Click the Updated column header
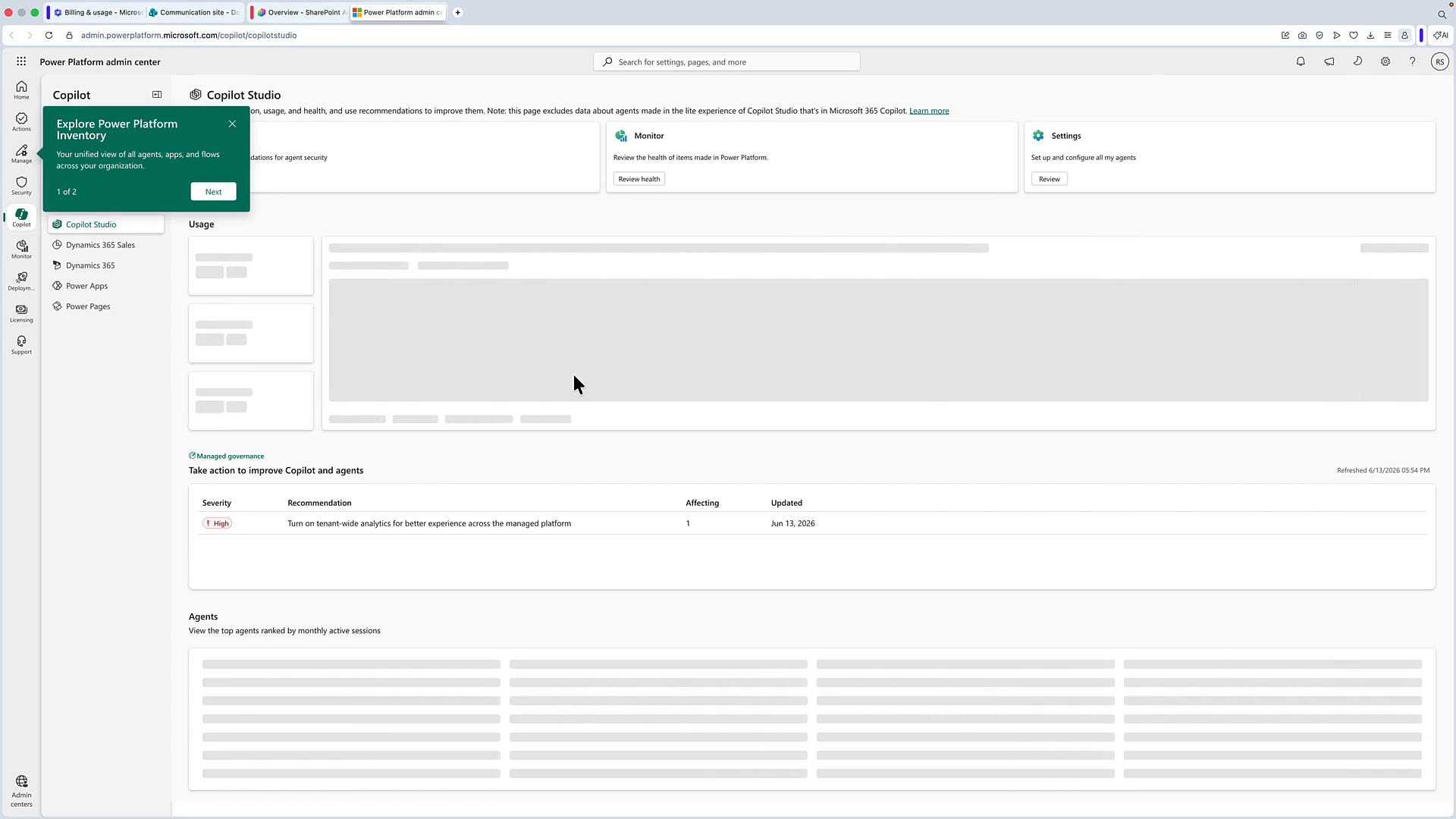1456x819 pixels. 786,503
